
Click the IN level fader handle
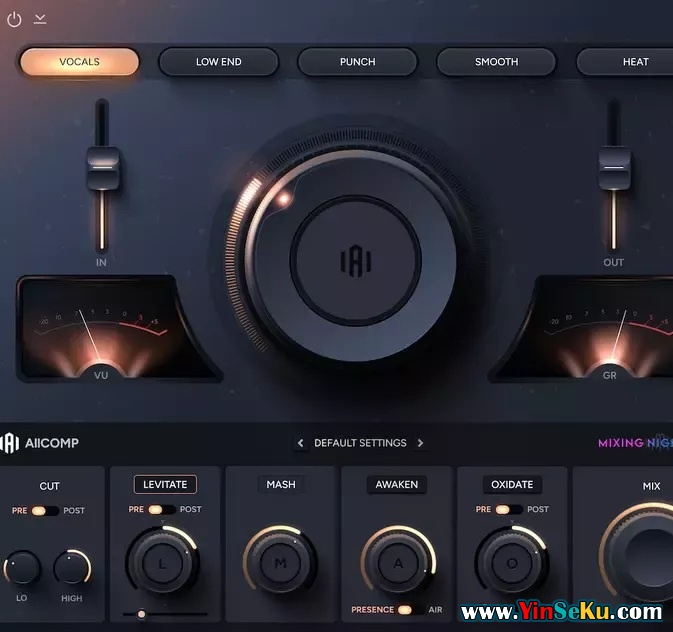click(102, 168)
